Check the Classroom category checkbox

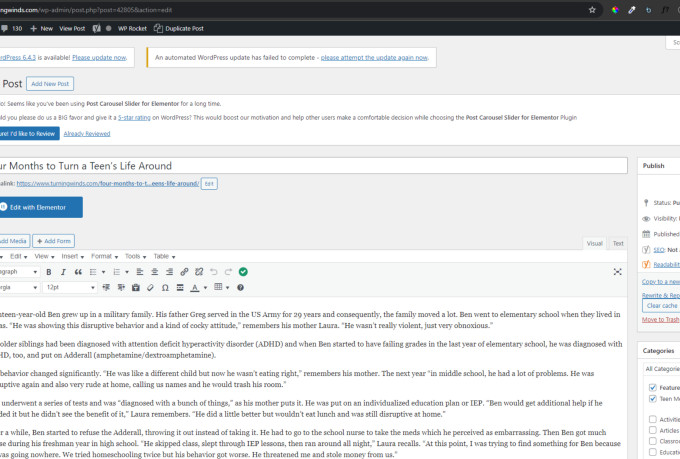(653, 441)
